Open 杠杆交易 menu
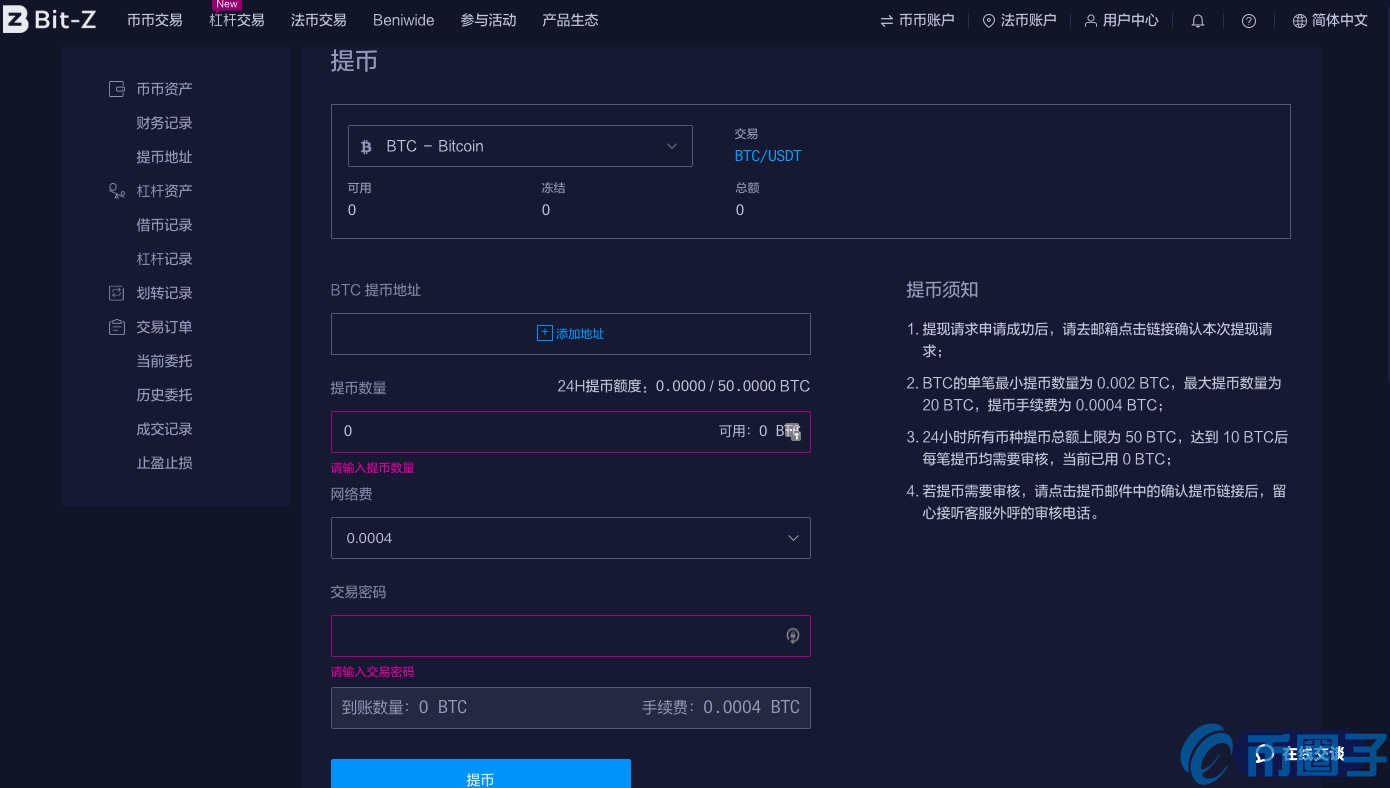This screenshot has width=1390, height=788. tap(237, 20)
